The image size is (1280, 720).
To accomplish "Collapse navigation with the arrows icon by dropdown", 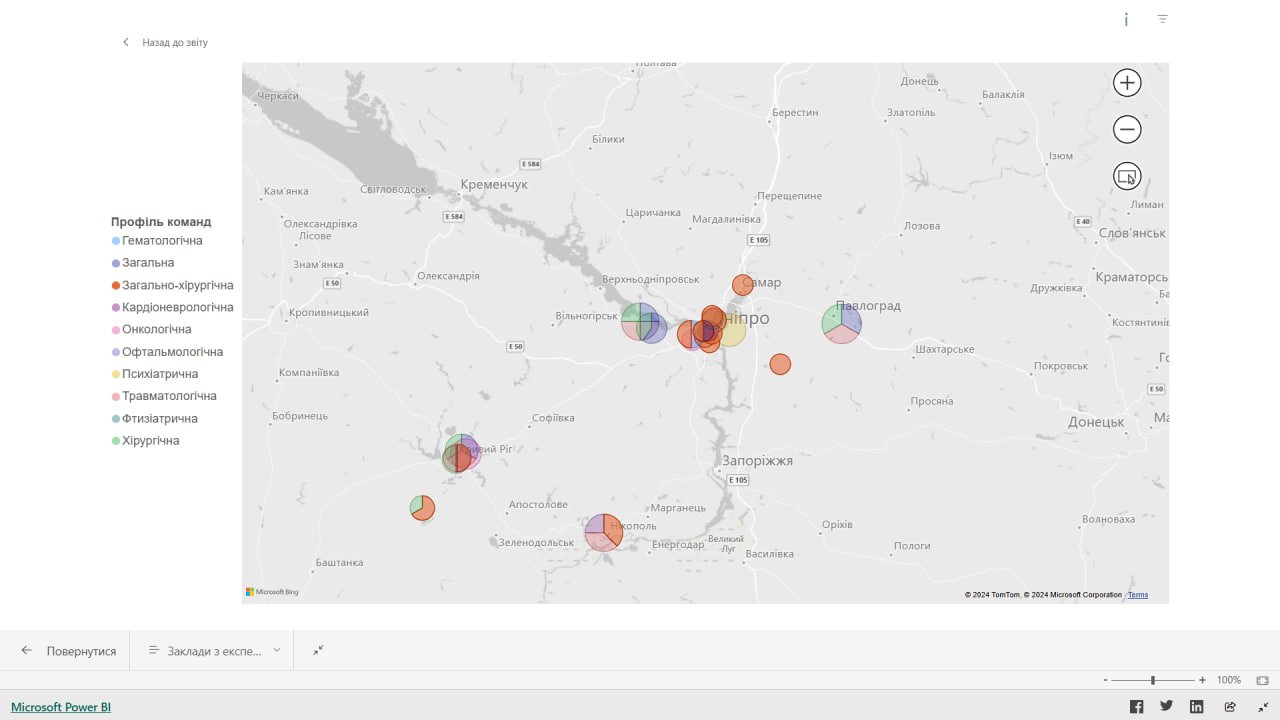I will click(x=318, y=650).
